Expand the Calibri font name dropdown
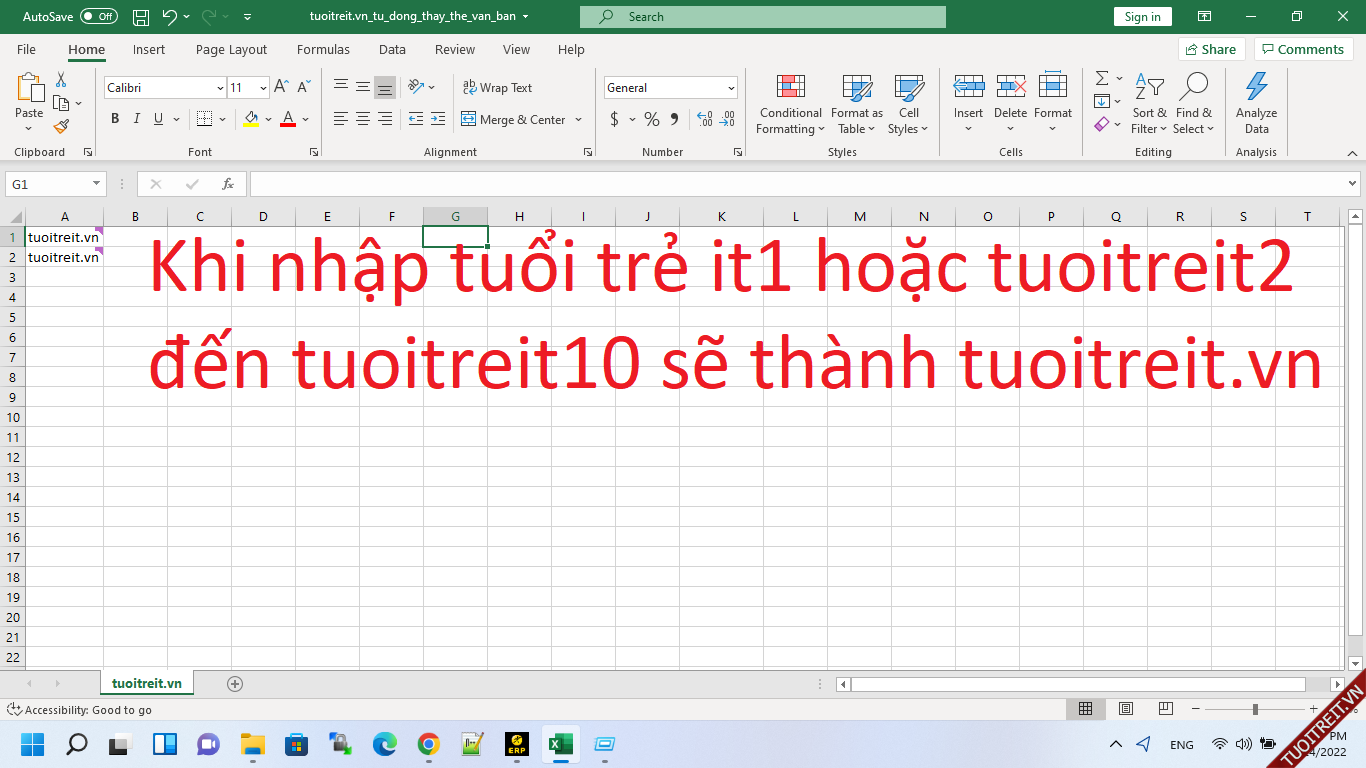This screenshot has width=1366, height=768. [220, 88]
